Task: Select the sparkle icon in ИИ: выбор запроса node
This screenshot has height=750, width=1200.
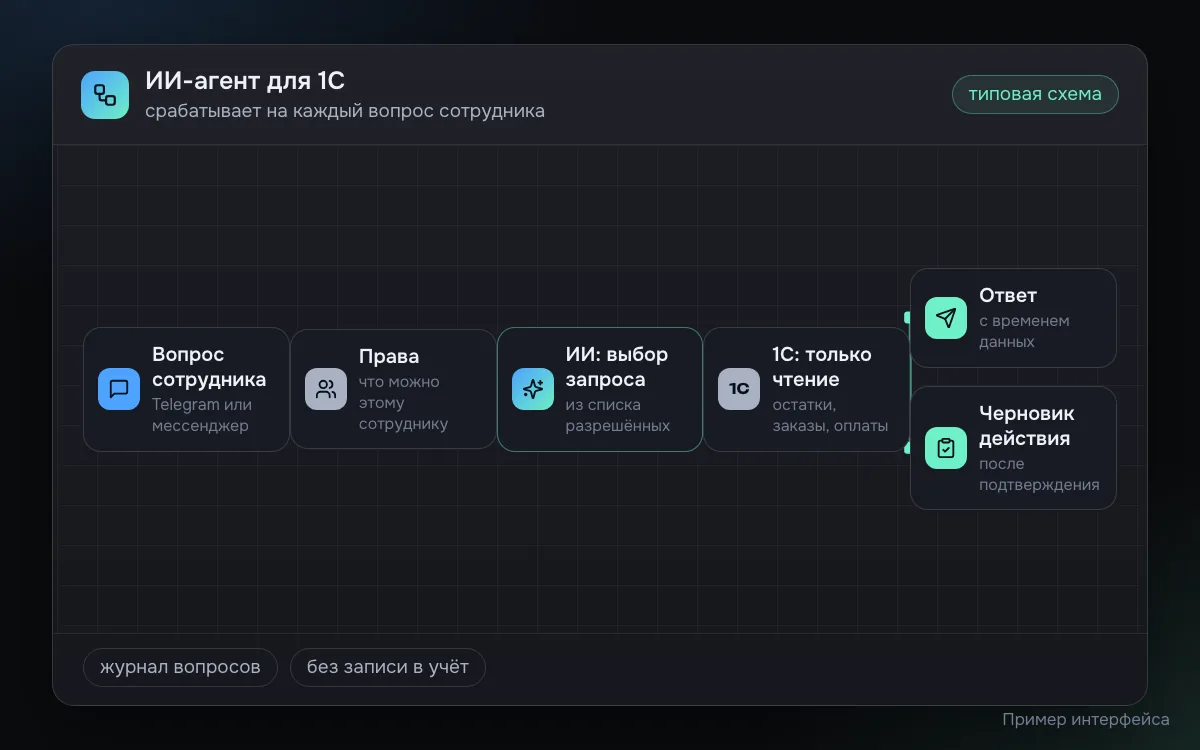Action: pos(533,389)
